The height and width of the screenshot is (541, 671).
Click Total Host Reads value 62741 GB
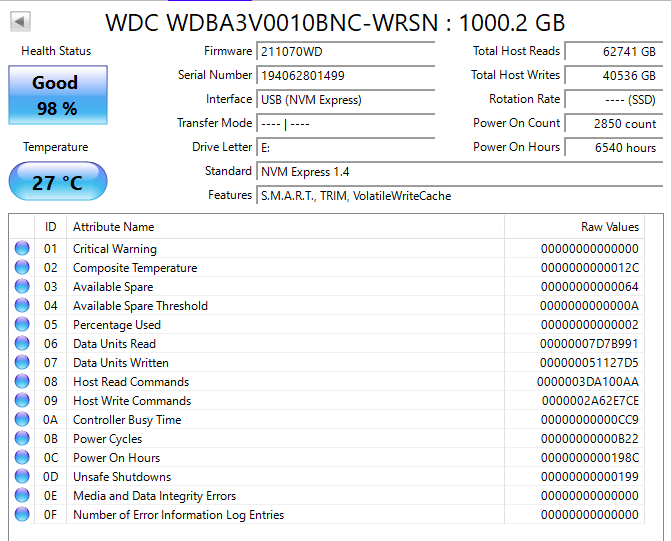tap(614, 51)
